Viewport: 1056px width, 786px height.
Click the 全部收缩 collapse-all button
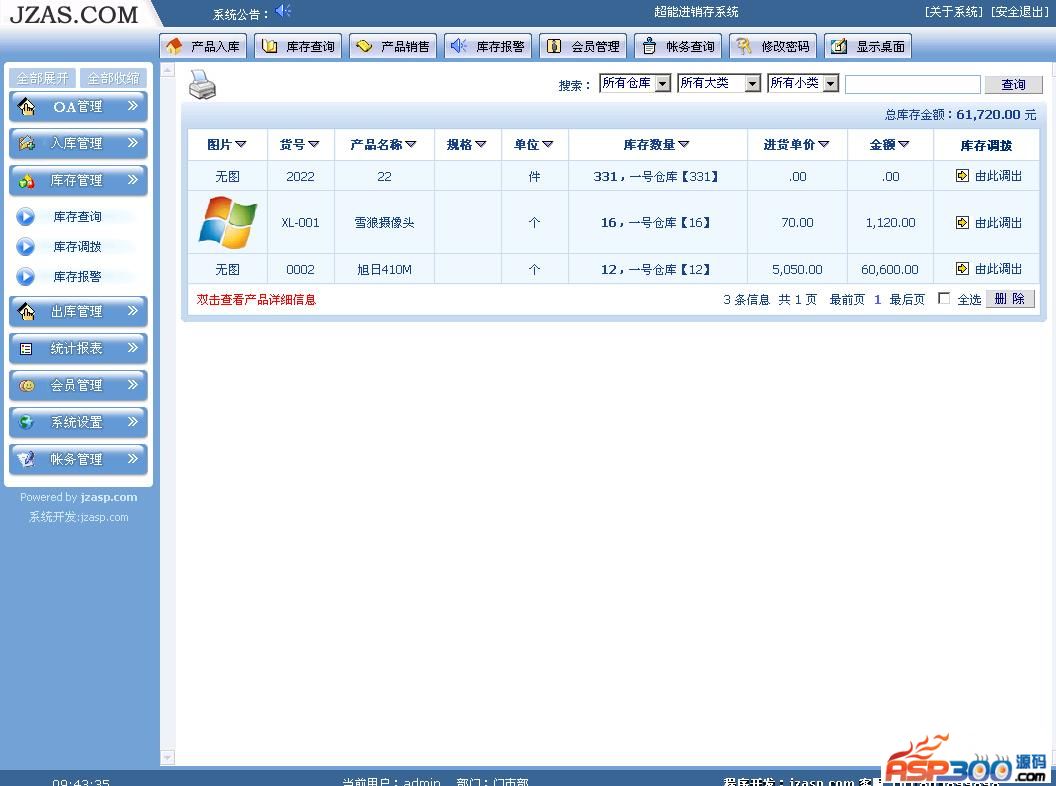click(113, 78)
